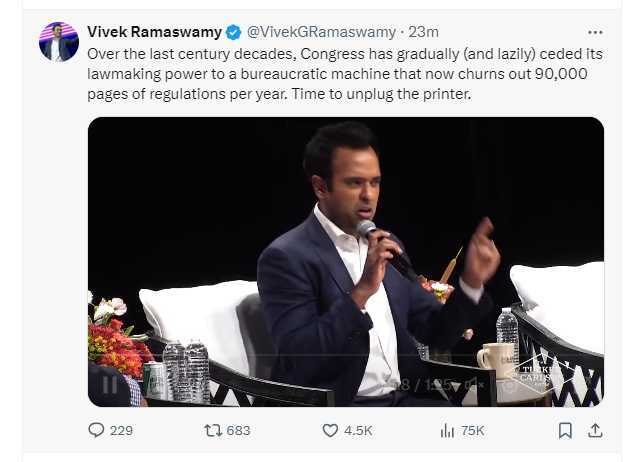Viewport: 629px width, 462px height.
Task: Open the three-dot more options menu
Action: 595,32
